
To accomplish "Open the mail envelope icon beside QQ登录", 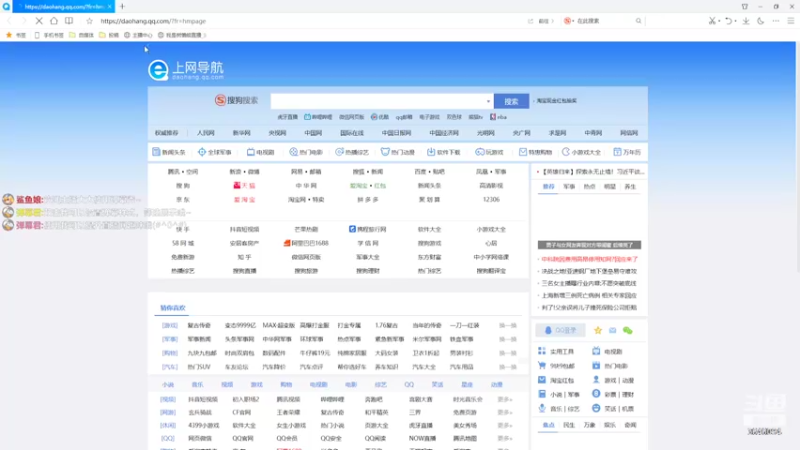I will coord(613,331).
